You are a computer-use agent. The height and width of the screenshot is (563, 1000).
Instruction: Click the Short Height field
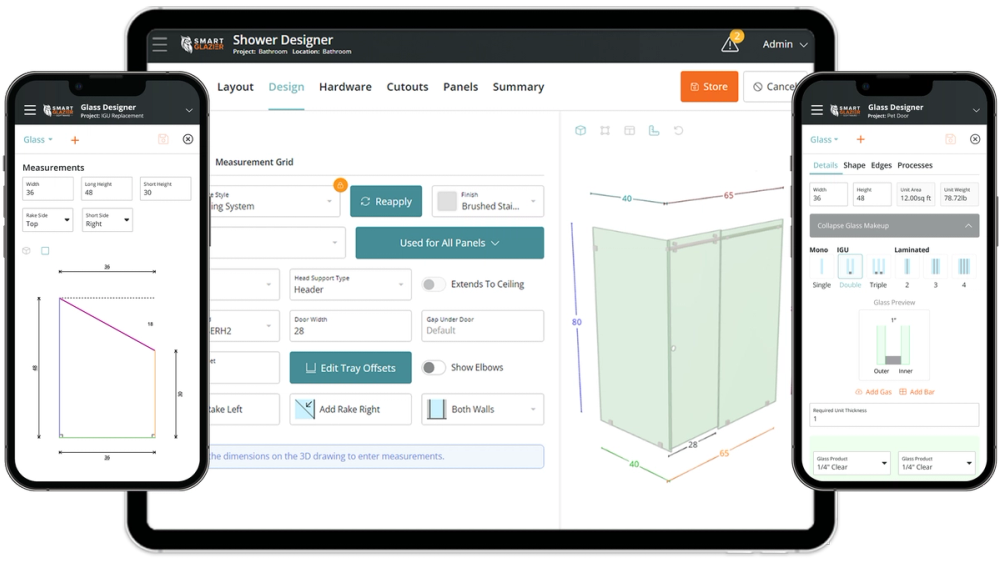165,189
